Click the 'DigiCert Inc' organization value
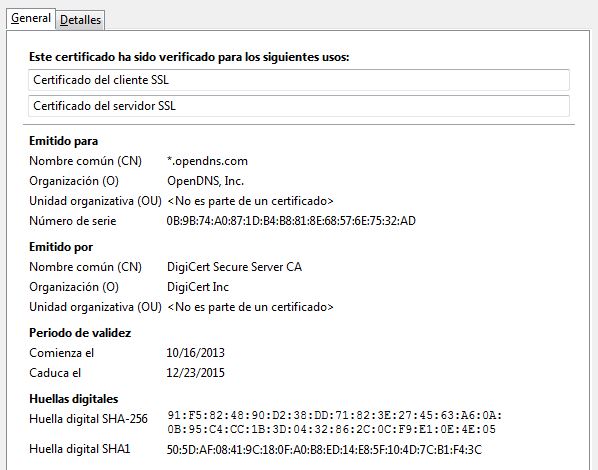 pyautogui.click(x=198, y=287)
